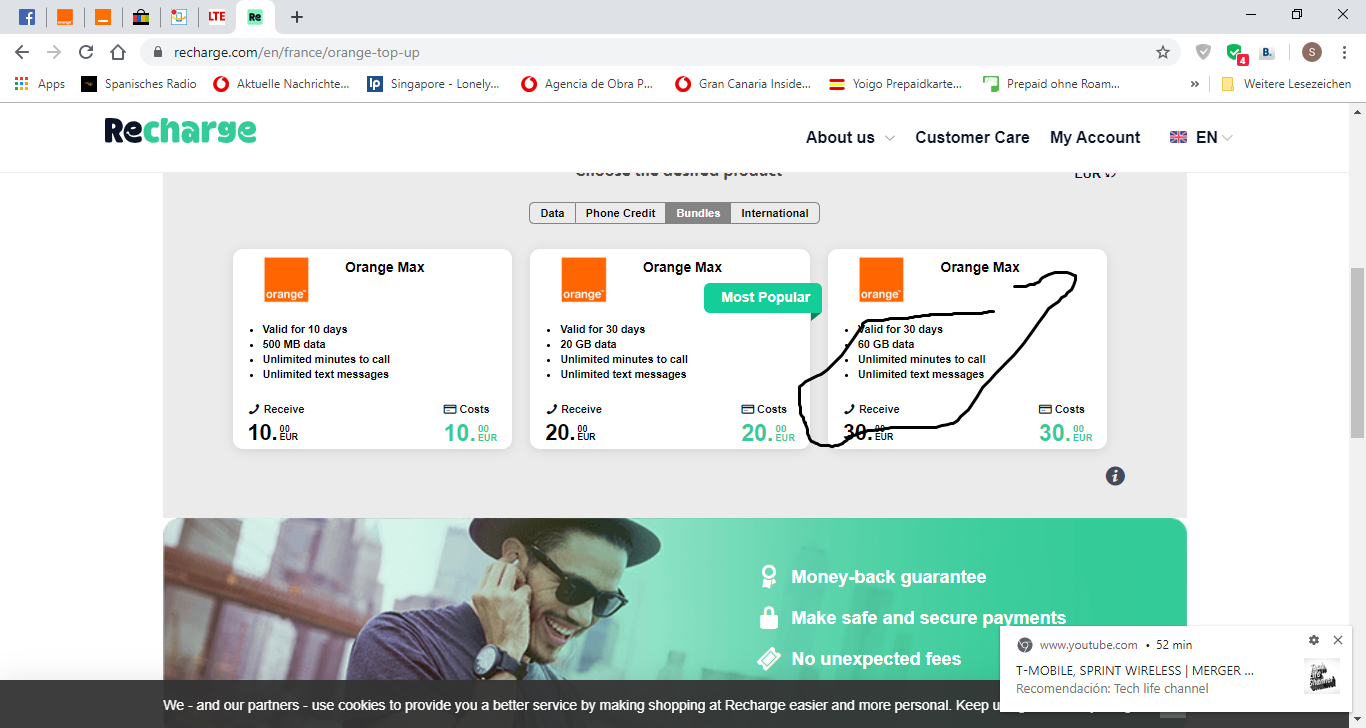Viewport: 1366px width, 728px height.
Task: Close the YouTube notification
Action: (1338, 640)
